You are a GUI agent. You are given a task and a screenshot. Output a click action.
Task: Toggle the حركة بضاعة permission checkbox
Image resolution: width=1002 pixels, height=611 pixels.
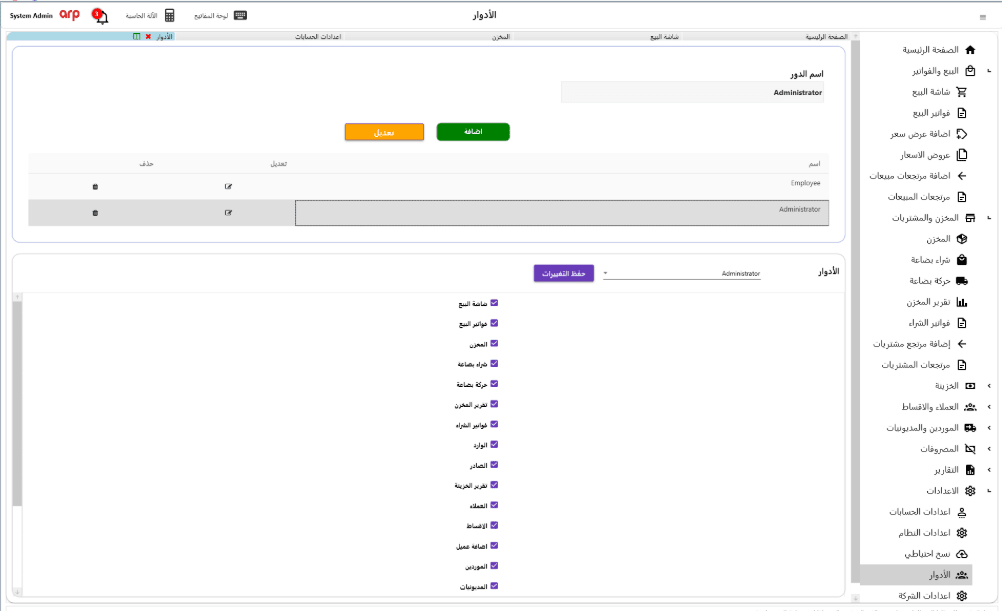tap(494, 384)
